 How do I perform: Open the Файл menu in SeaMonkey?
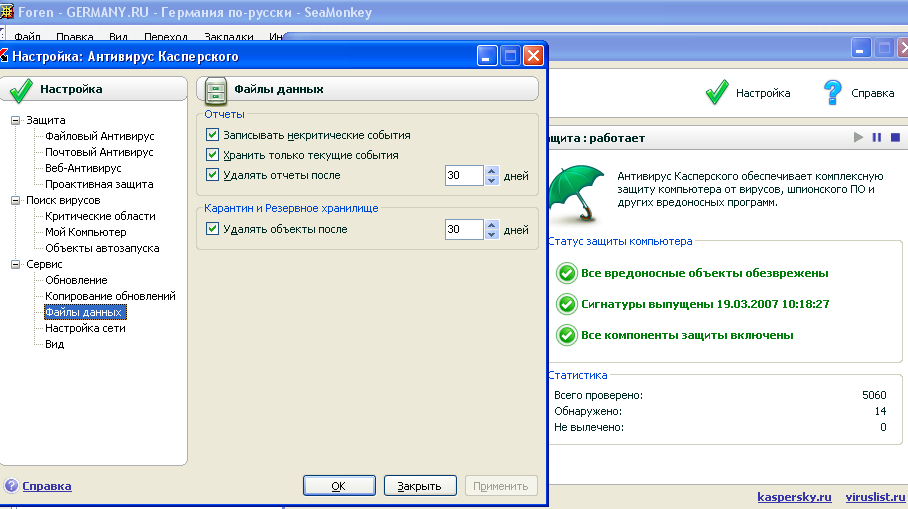[x=27, y=36]
